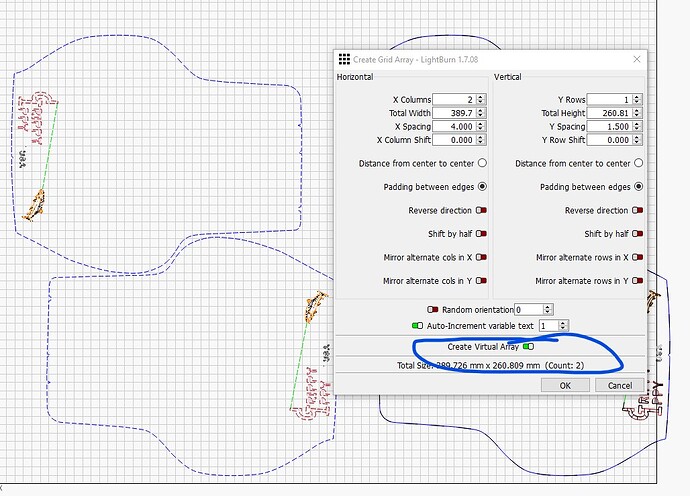Toggle vertical Shift by half switch

[637, 234]
